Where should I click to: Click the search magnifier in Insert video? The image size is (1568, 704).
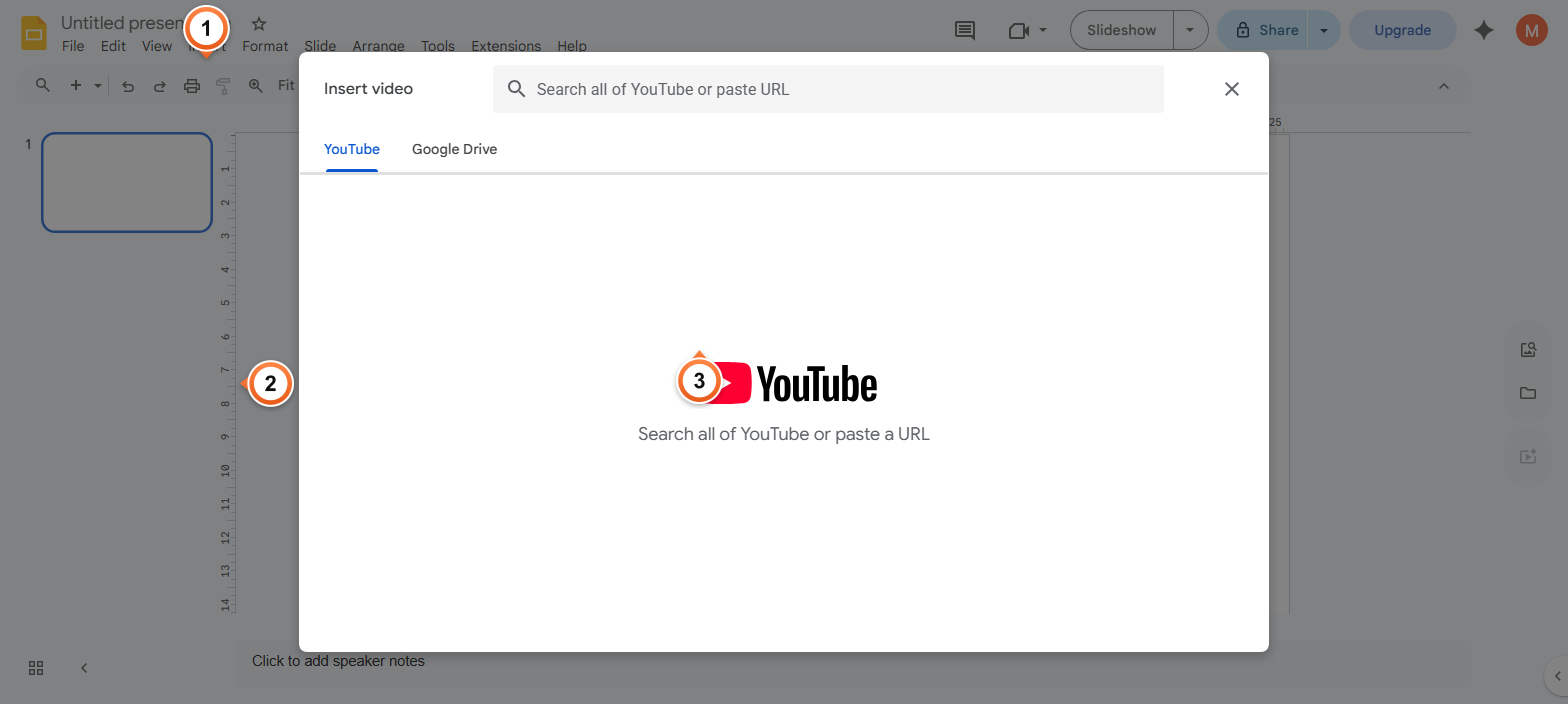[516, 89]
